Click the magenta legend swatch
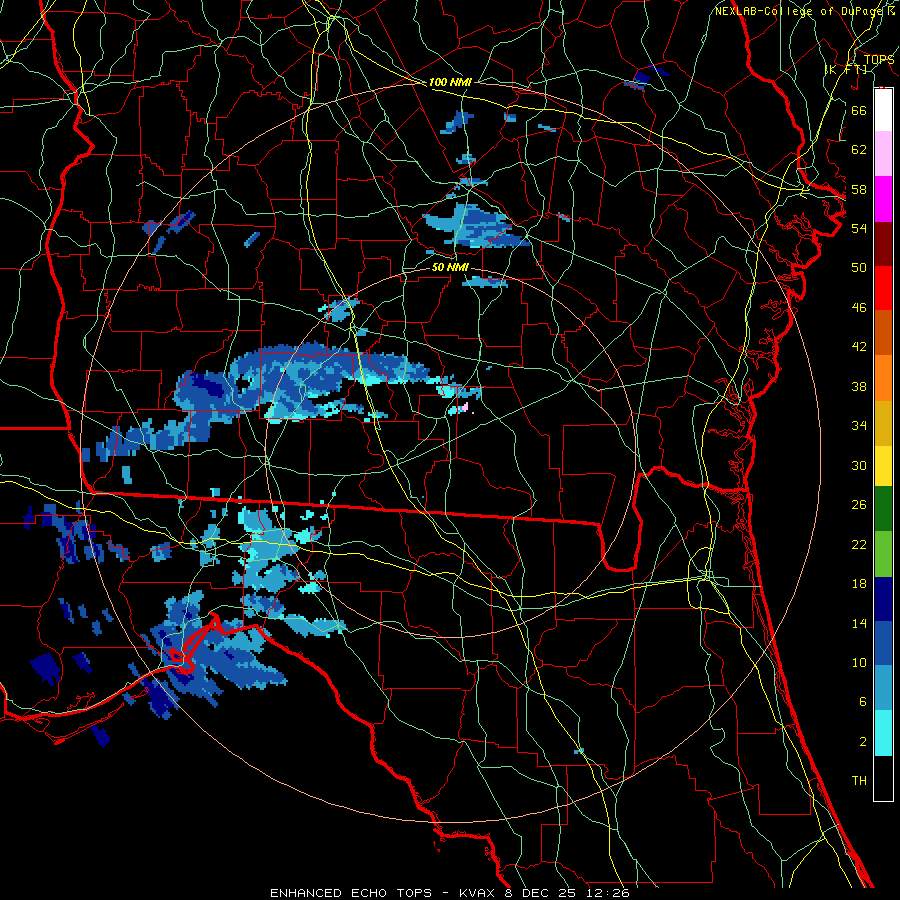The height and width of the screenshot is (900, 900). point(883,199)
